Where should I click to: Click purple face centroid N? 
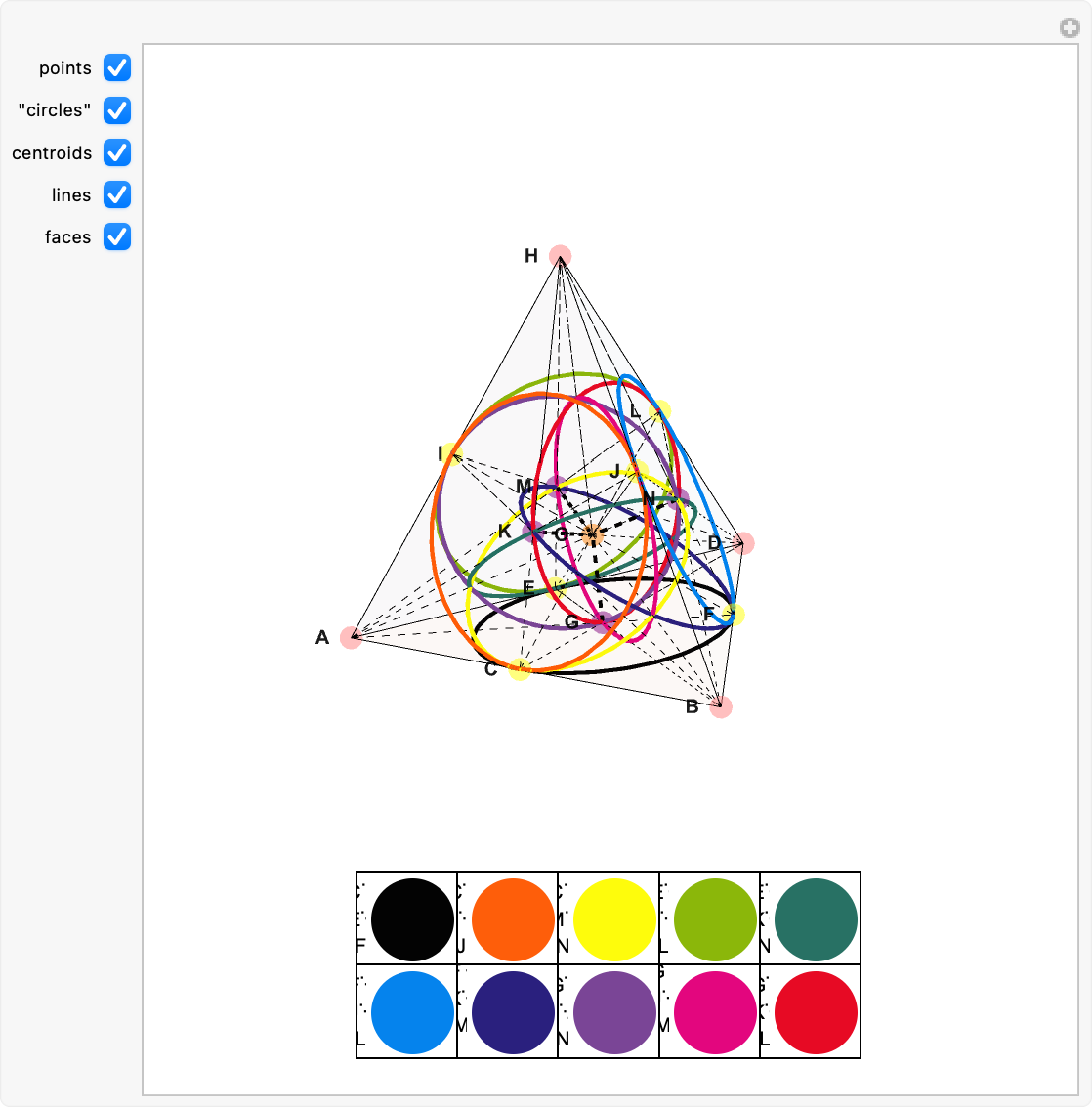point(677,498)
